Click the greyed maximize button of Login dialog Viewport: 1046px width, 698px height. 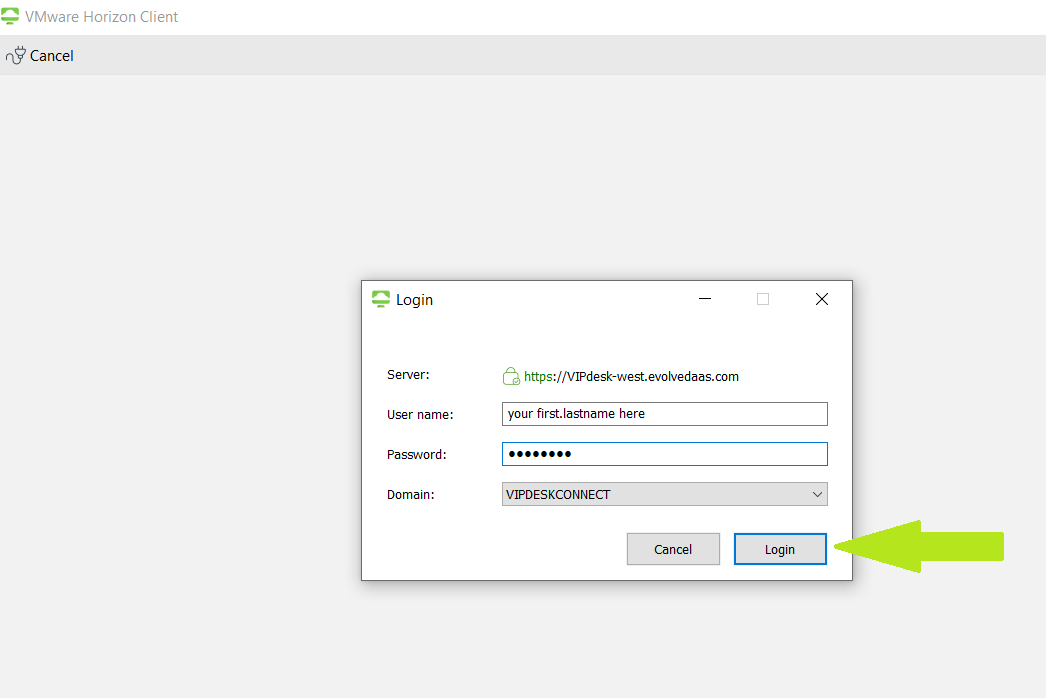click(763, 299)
